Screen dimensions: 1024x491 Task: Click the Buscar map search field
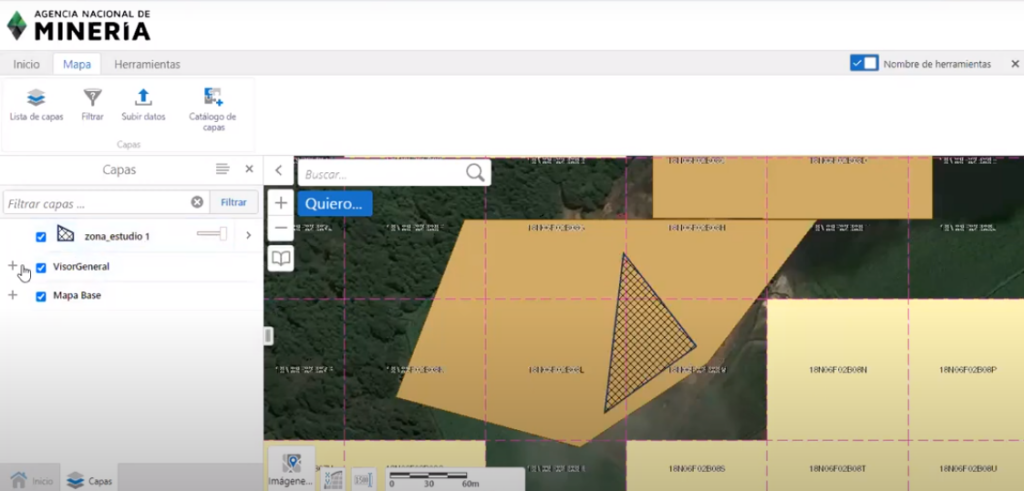pyautogui.click(x=384, y=174)
